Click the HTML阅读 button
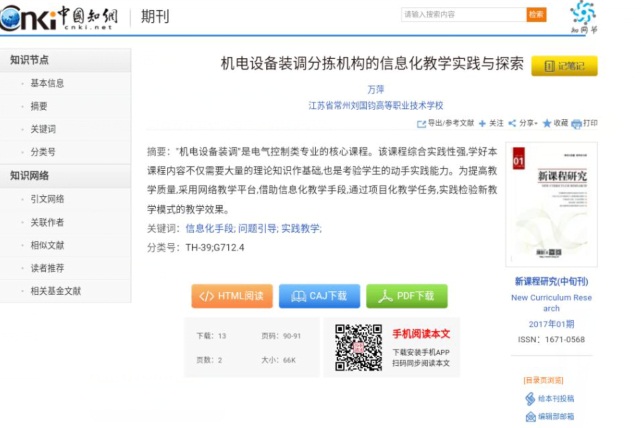 [x=231, y=296]
